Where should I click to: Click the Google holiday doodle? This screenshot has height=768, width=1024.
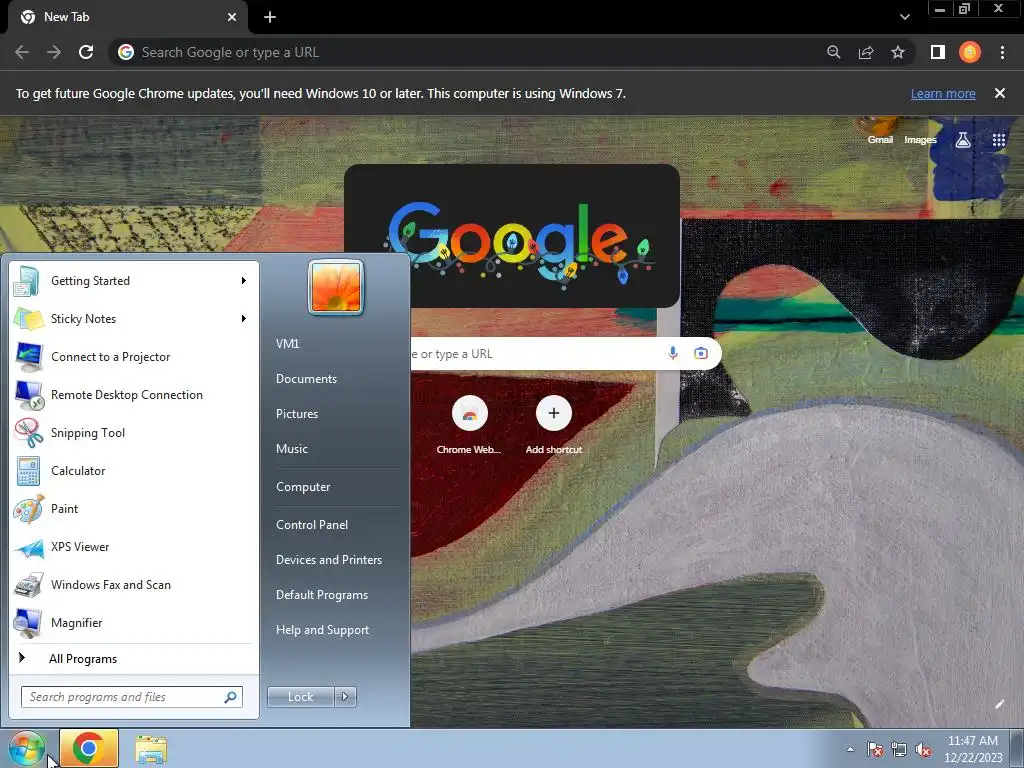coord(511,236)
